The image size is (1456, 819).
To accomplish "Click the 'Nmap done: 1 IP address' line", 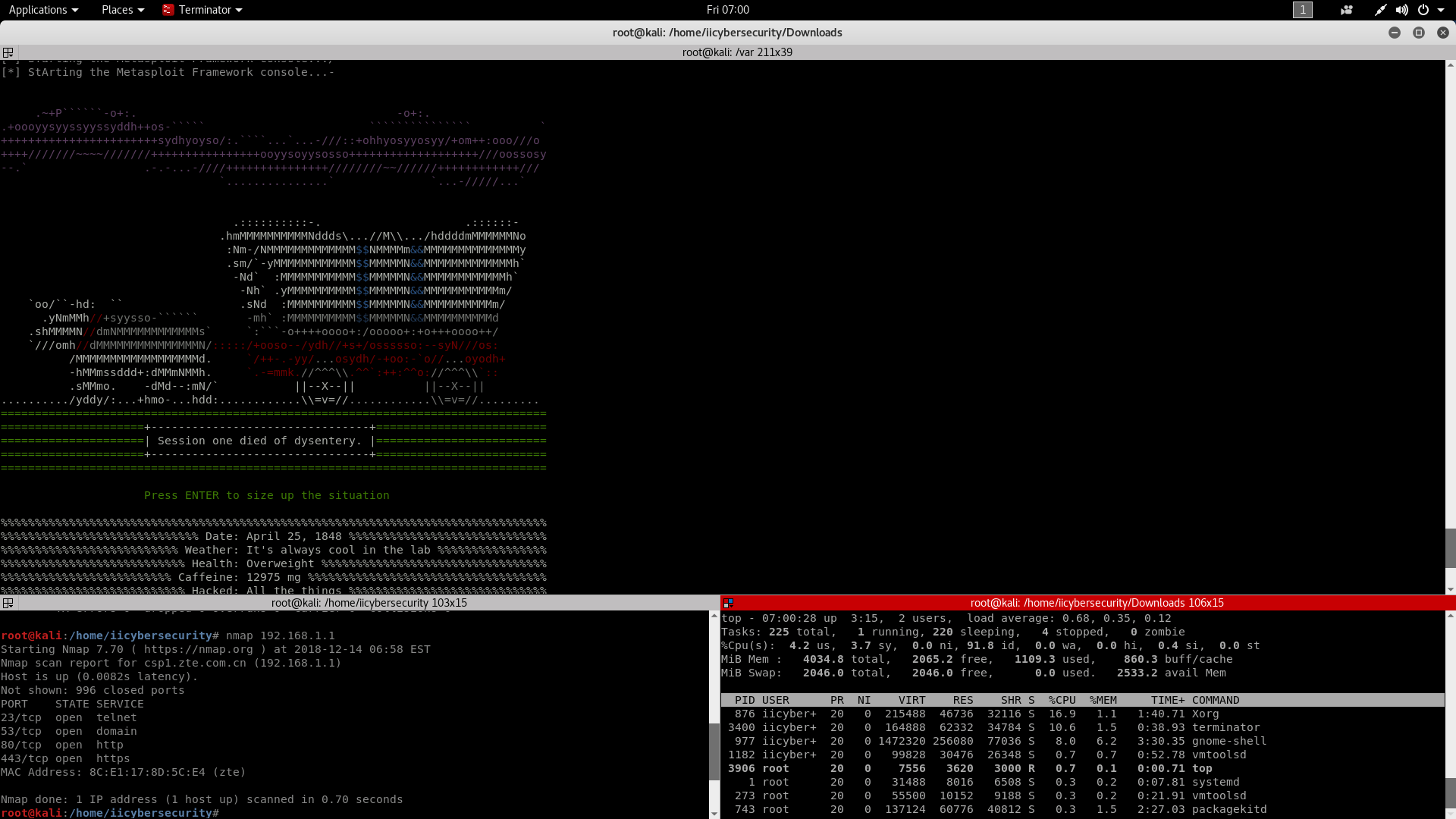I will tap(202, 799).
